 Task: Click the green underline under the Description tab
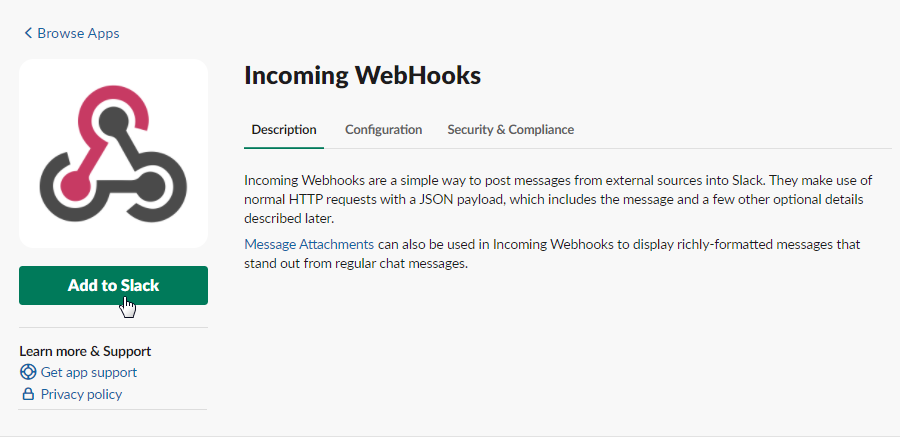(x=284, y=147)
